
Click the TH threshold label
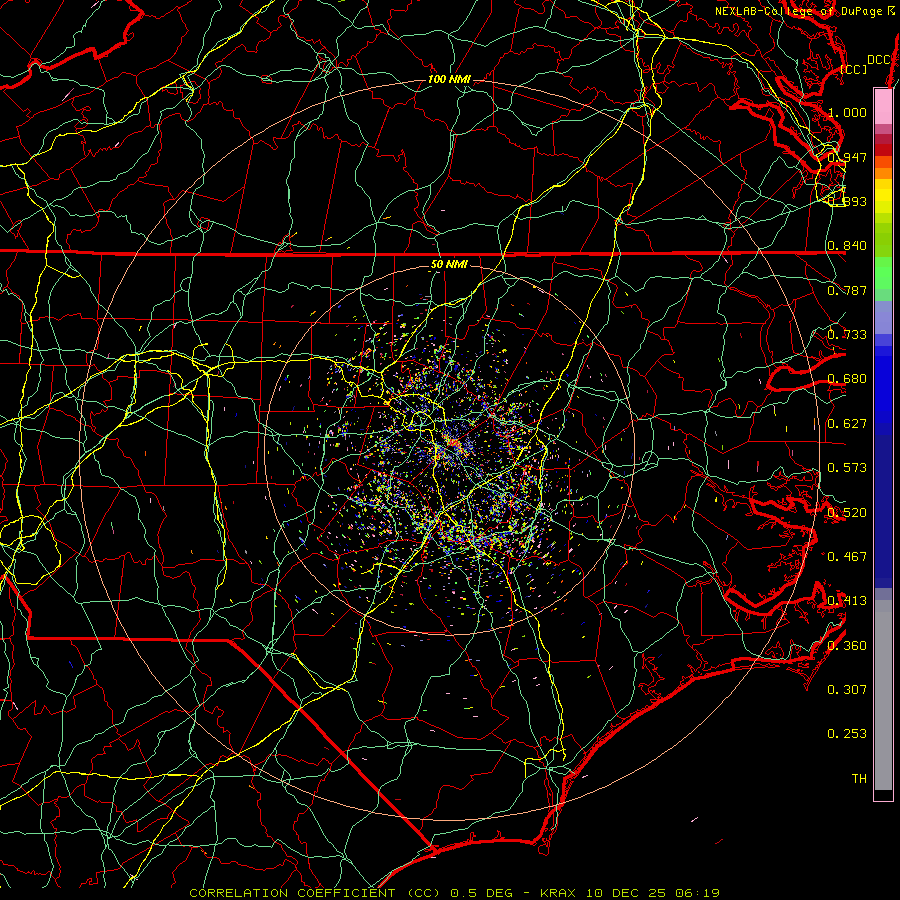[859, 778]
